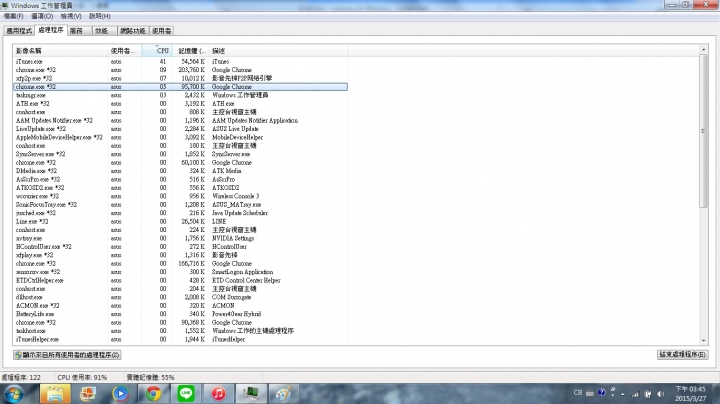
Task: Select the SonicFocusTray.exe *32 row
Action: click(180, 204)
